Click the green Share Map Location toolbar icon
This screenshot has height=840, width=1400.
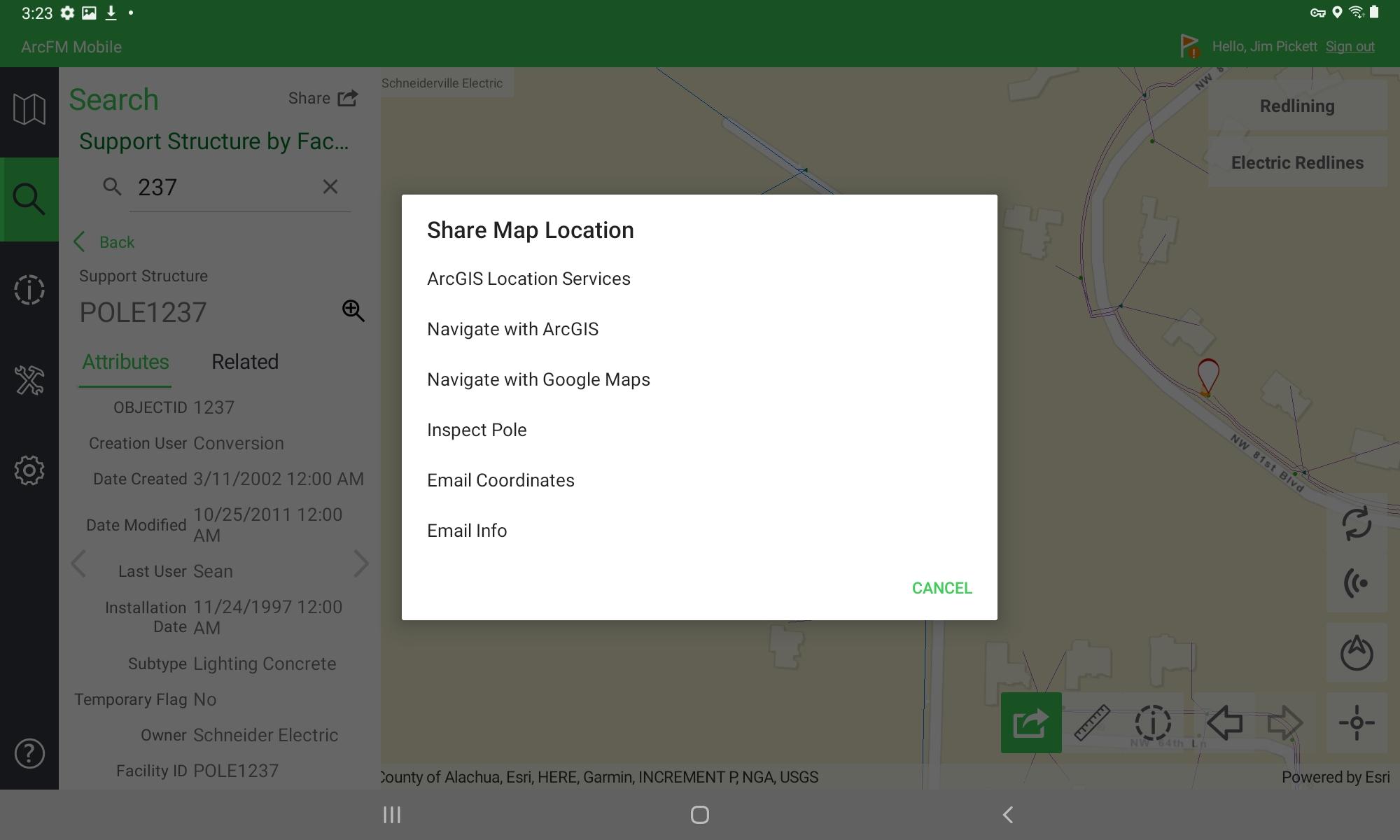click(x=1031, y=722)
